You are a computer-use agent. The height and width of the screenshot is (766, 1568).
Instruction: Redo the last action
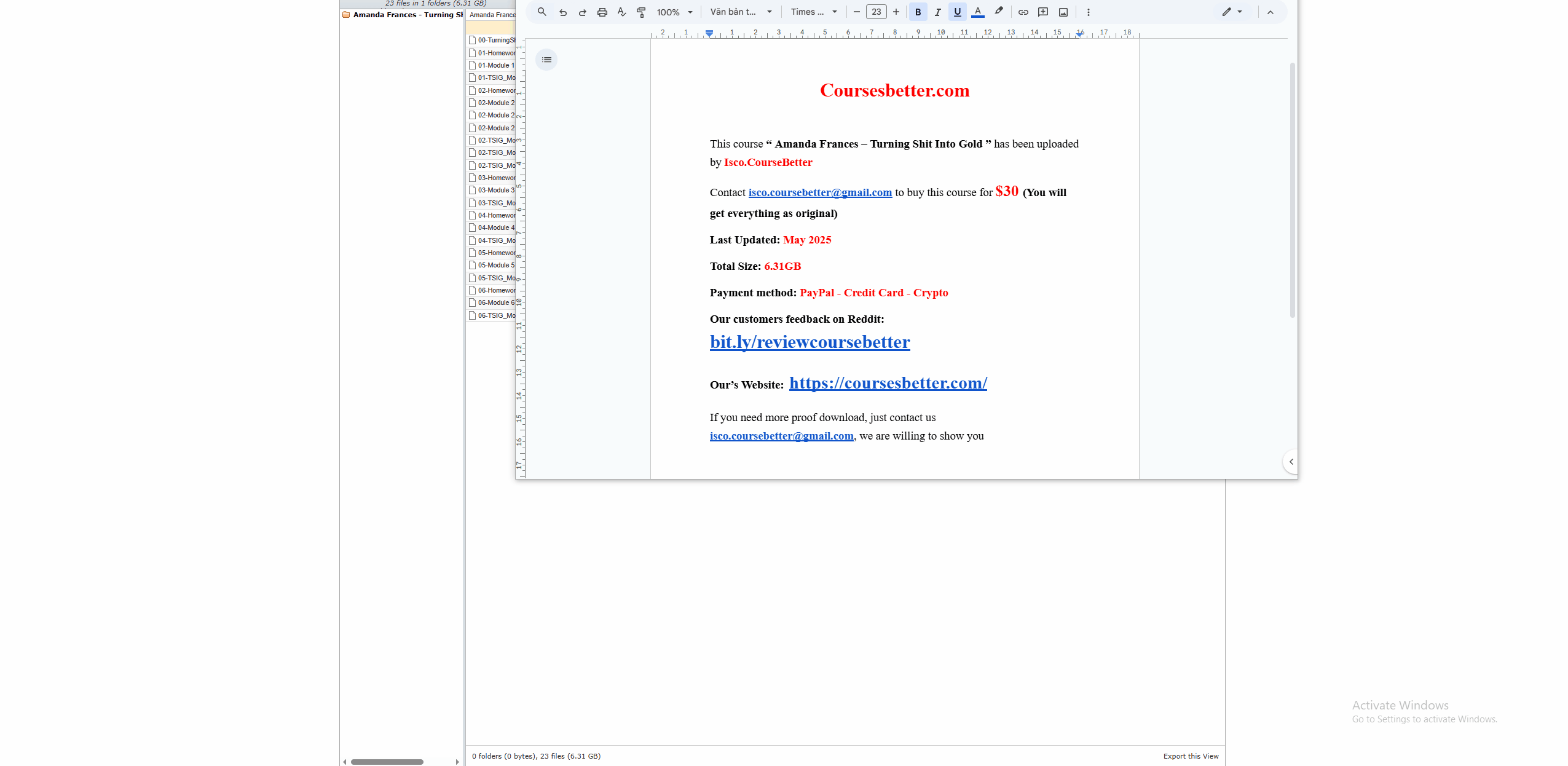582,12
